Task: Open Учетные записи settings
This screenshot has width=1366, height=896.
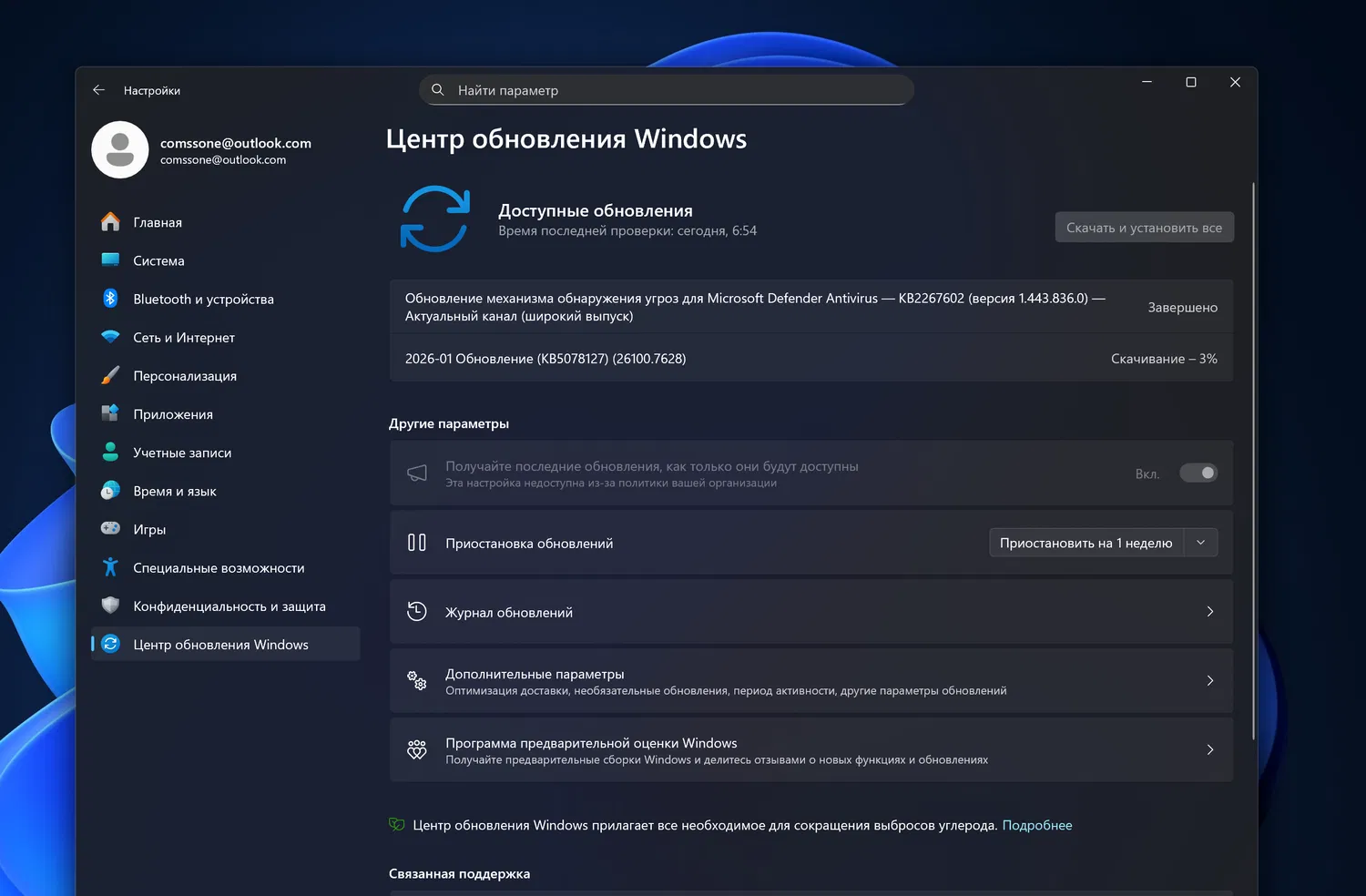Action: (226, 453)
